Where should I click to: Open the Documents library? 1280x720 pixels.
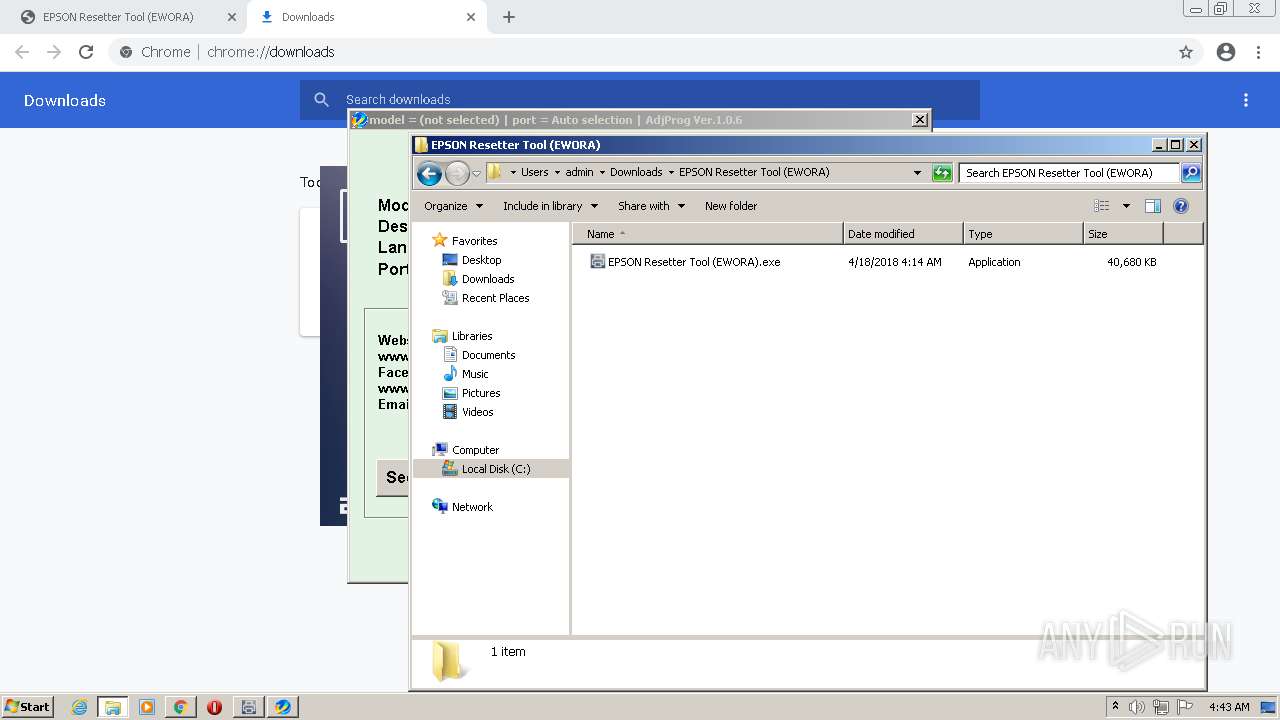(488, 355)
